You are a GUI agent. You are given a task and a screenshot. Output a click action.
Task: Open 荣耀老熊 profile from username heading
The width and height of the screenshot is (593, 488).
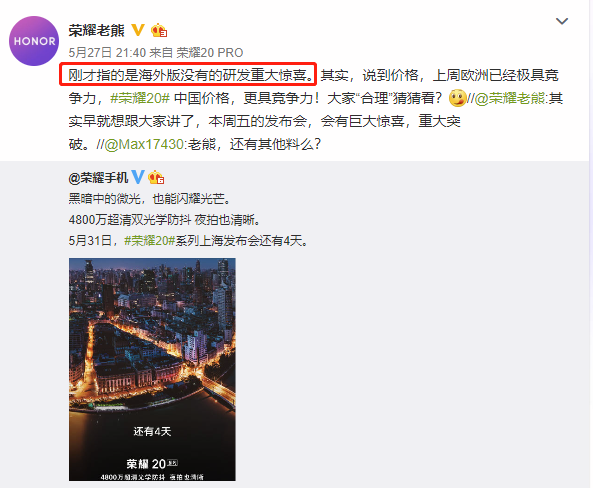click(96, 30)
